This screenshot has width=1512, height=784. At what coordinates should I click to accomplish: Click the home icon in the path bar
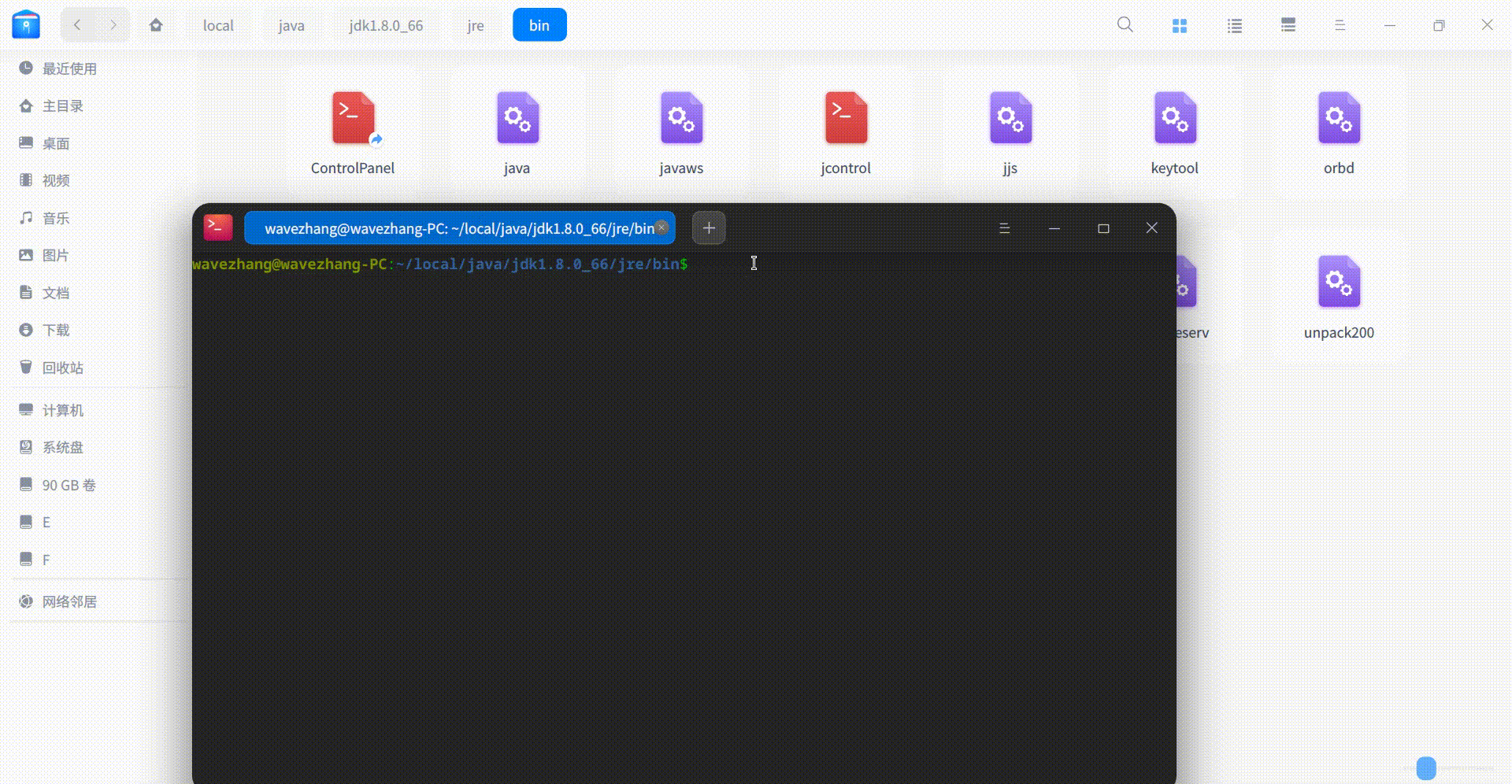coord(156,24)
